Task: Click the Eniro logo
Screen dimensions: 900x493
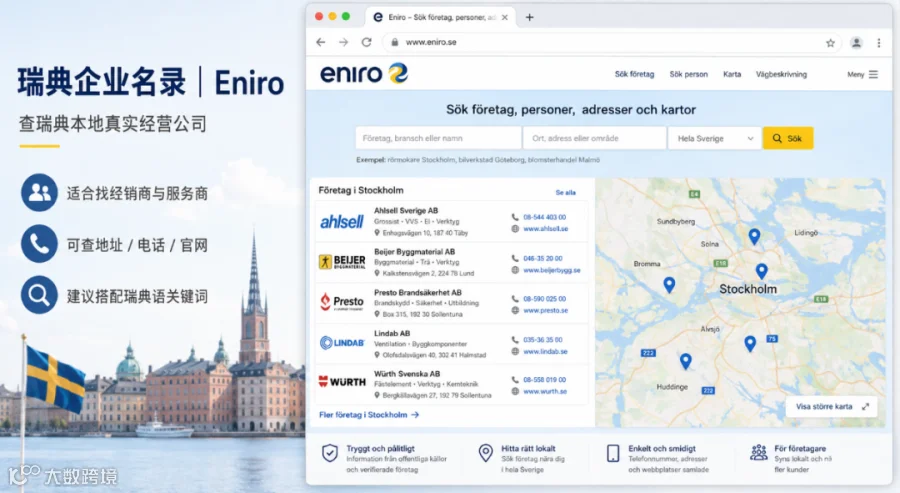Action: click(x=364, y=73)
